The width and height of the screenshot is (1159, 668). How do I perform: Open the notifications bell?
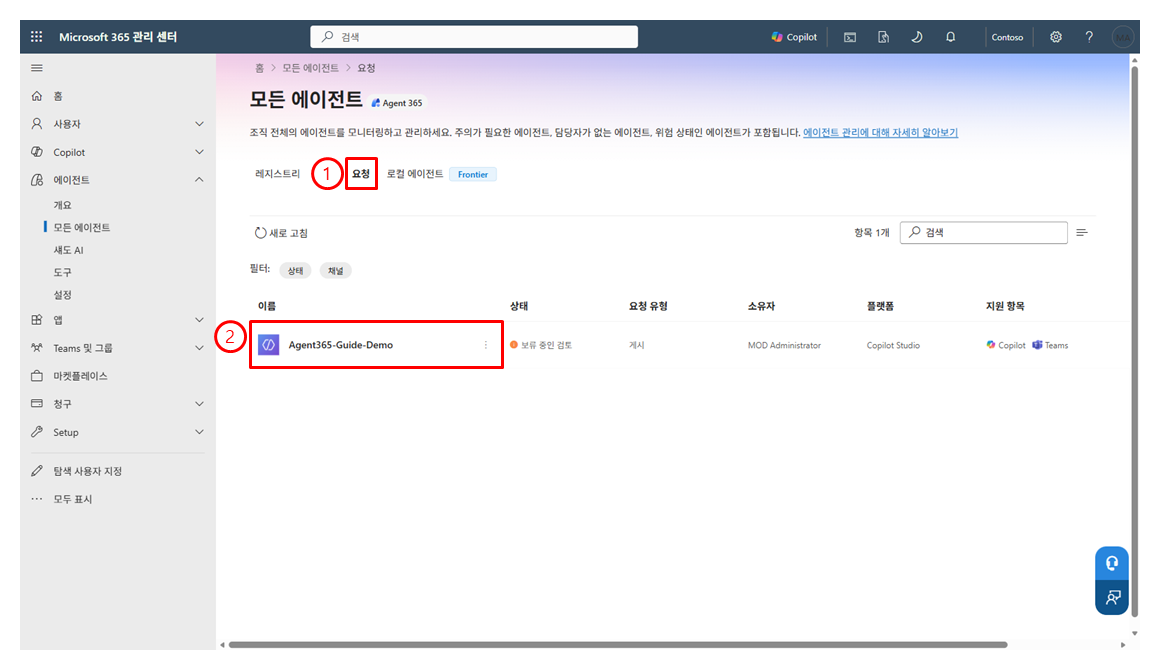[x=951, y=37]
